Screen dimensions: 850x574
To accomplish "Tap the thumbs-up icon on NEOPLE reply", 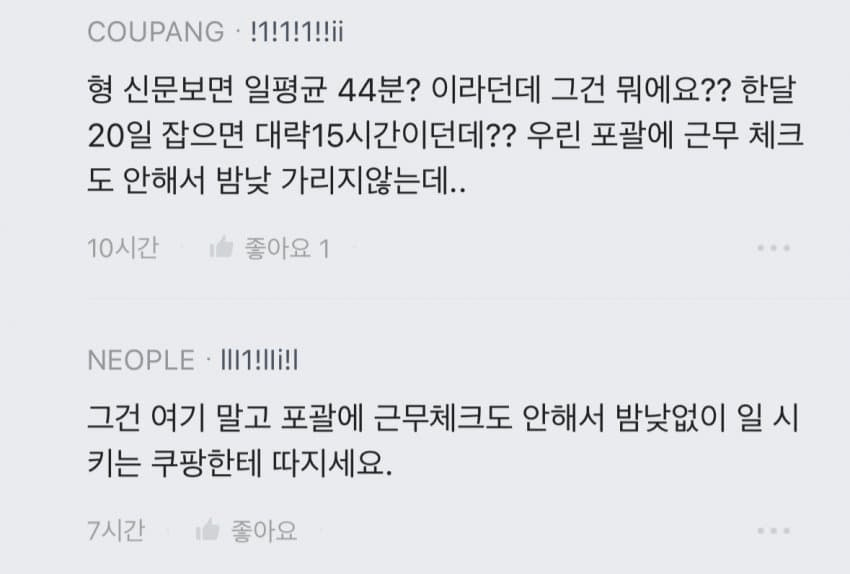I will (207, 530).
